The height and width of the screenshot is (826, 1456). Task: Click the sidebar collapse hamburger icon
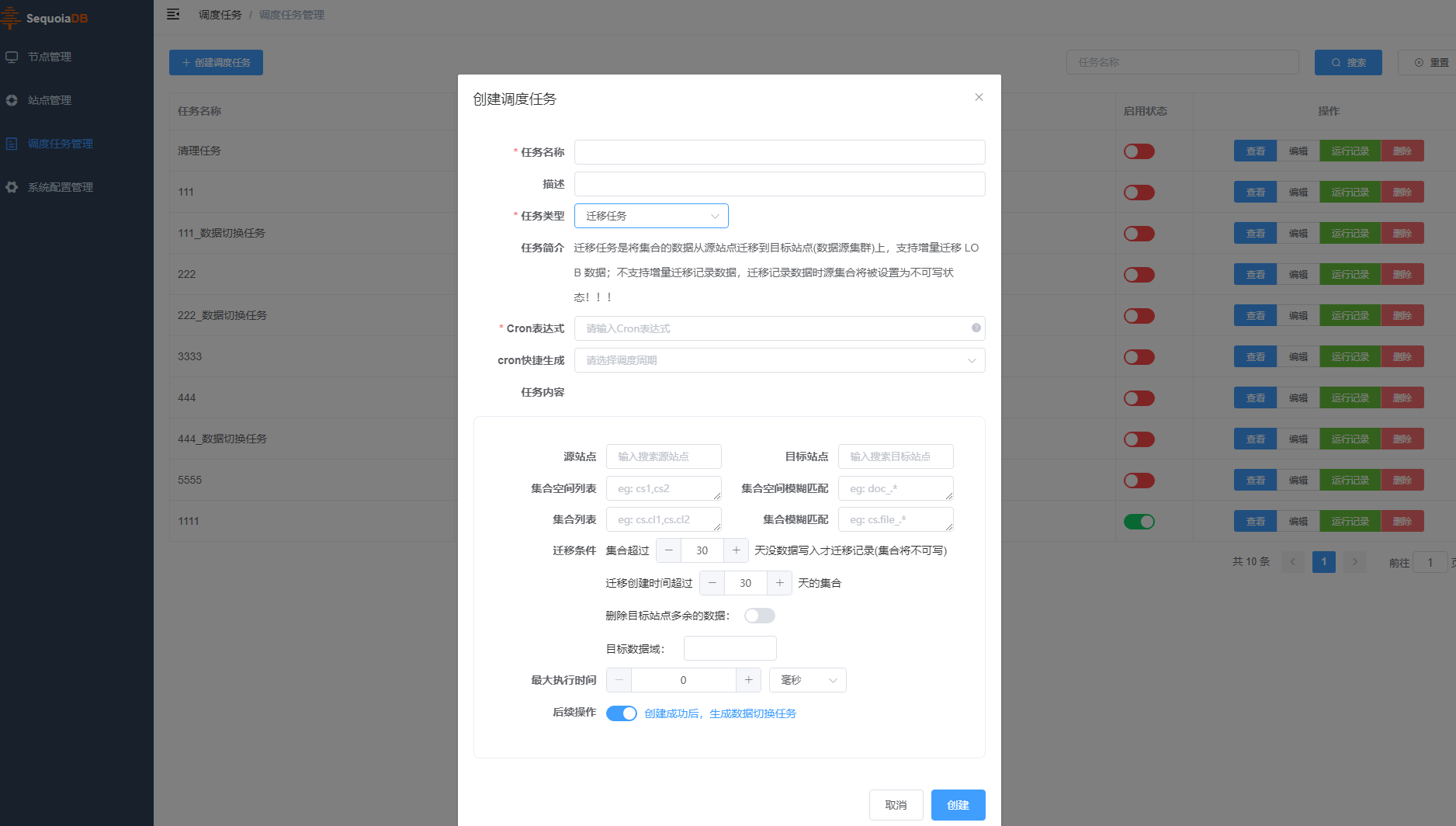click(173, 14)
